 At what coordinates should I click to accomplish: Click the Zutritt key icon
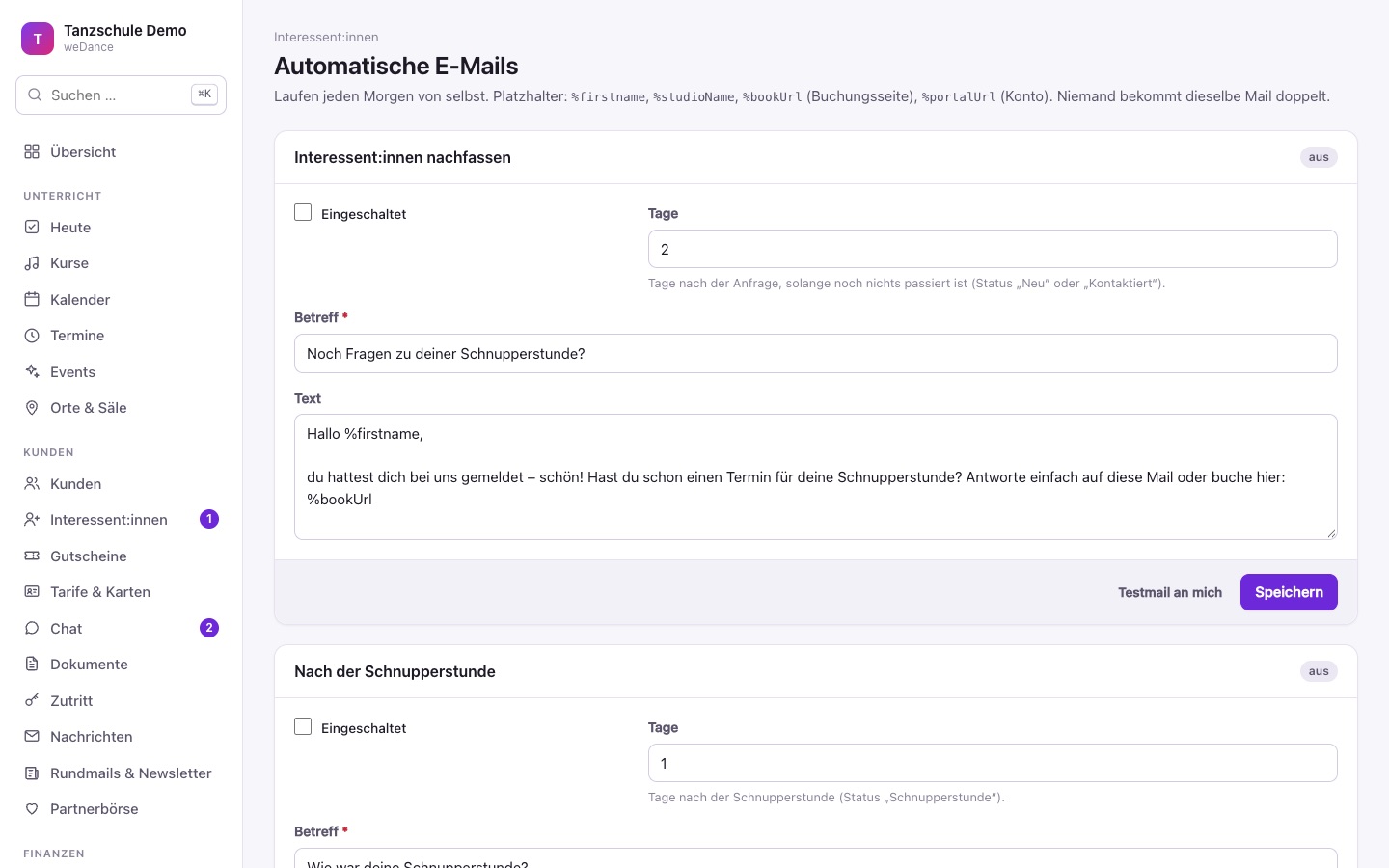tap(32, 700)
